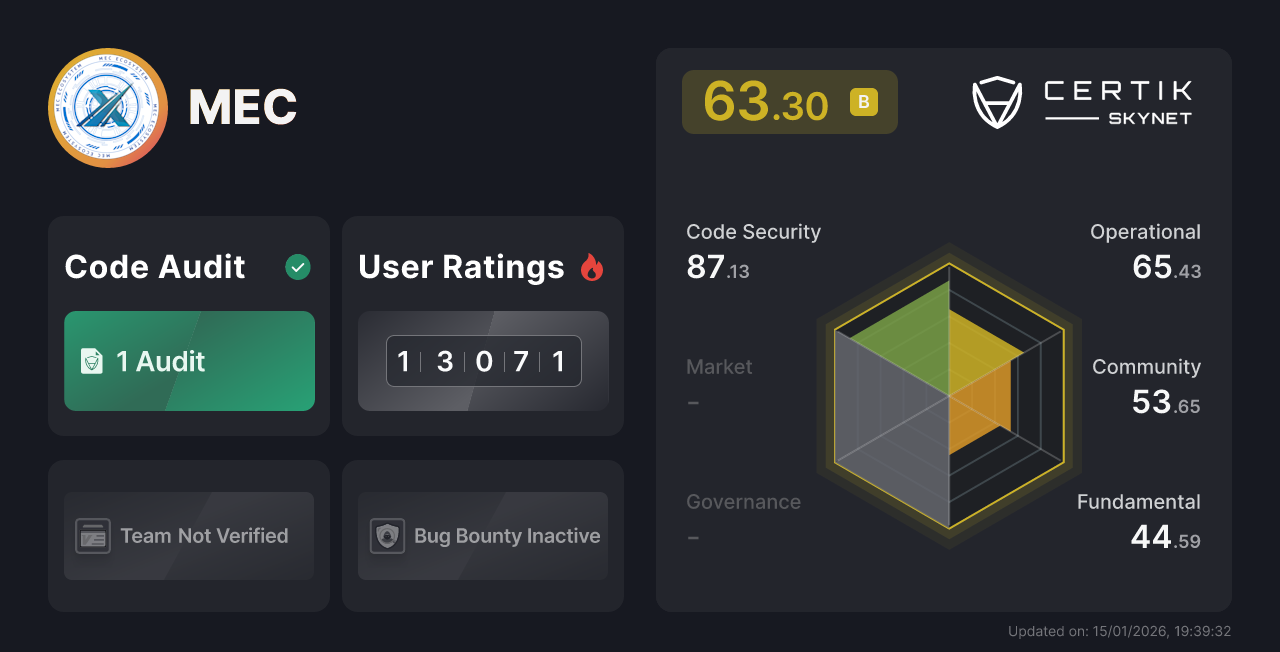Open the shield icon inside the 1 Audit badge
1280x652 pixels.
91,361
